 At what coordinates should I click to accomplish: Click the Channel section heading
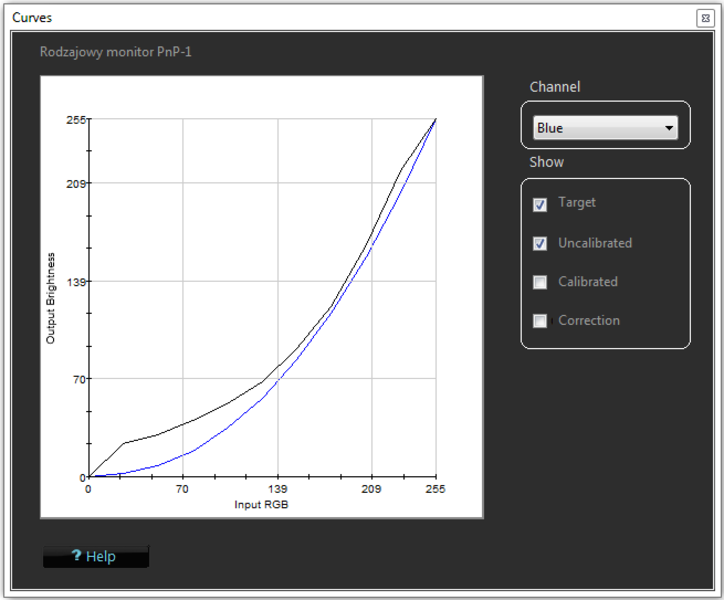click(x=554, y=87)
